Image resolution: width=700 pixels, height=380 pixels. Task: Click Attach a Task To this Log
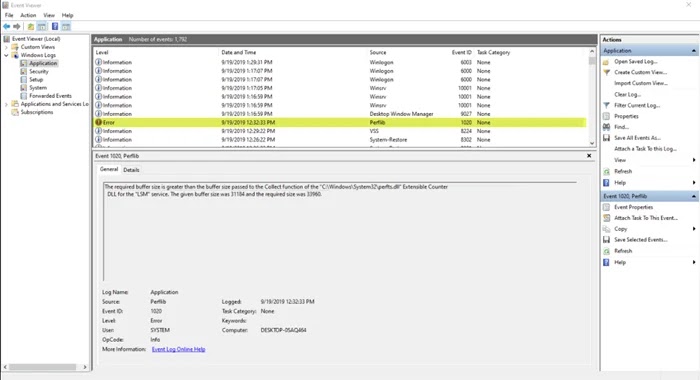pyautogui.click(x=645, y=149)
